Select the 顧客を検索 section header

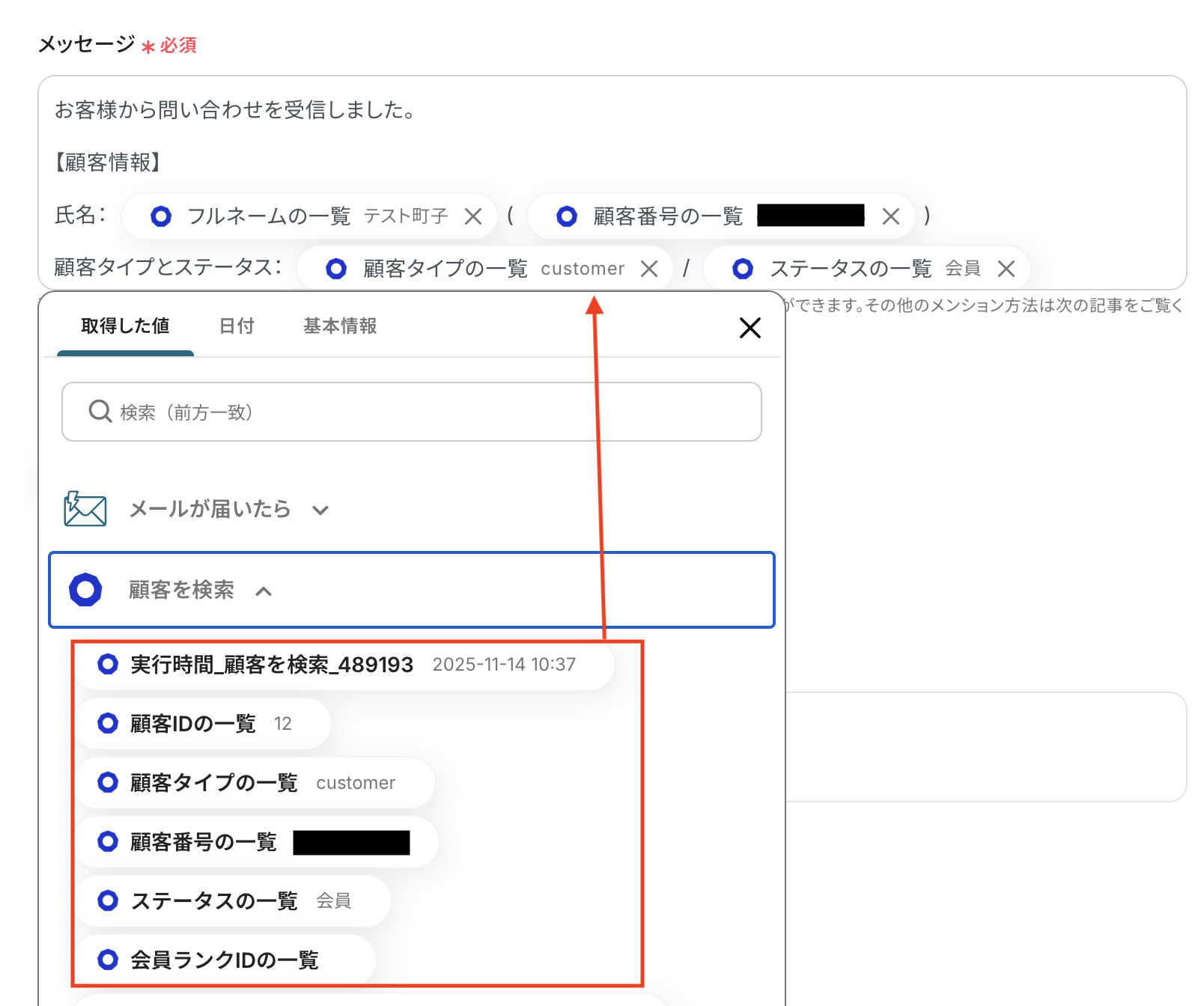coord(412,590)
